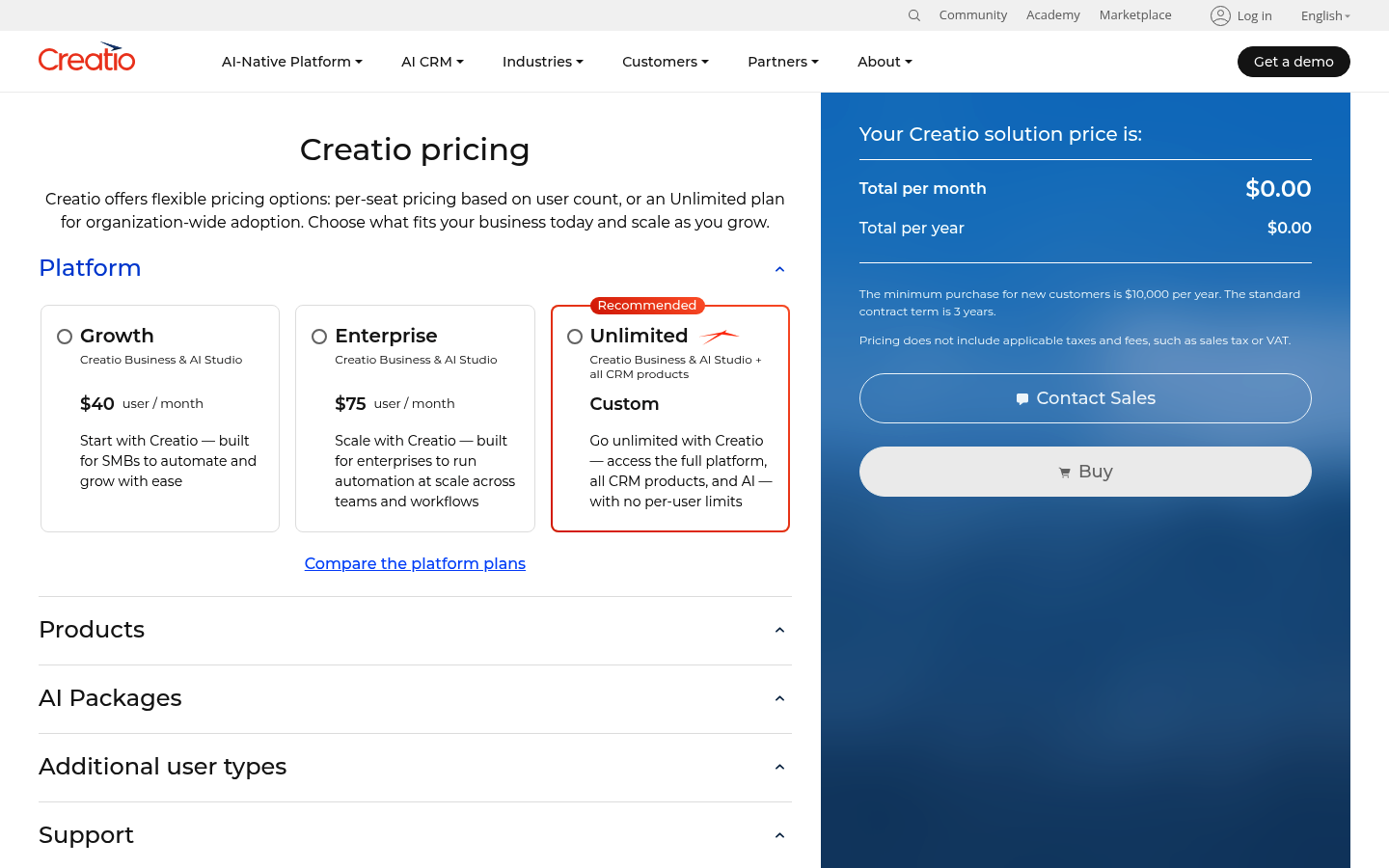
Task: Go to the Marketplace link
Action: point(1135,15)
